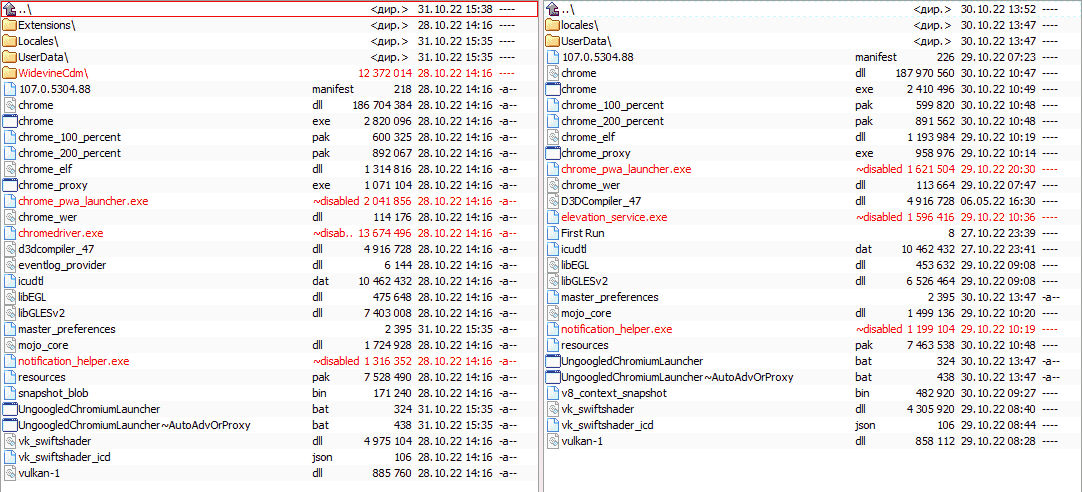Screen dimensions: 1082x492
Task: Select 107.0.5304.88 manifest name in left panel
Action: point(55,89)
